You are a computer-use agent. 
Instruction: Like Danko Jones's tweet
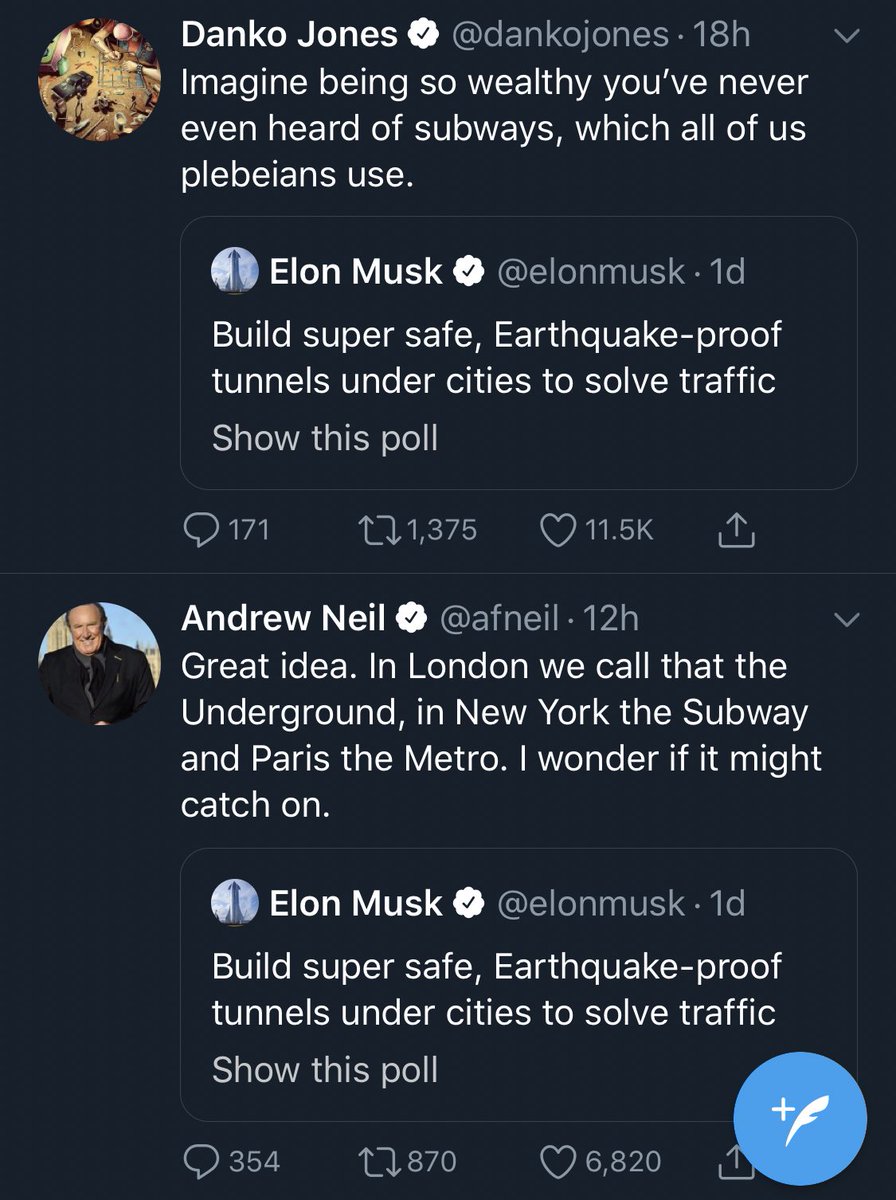click(x=557, y=529)
